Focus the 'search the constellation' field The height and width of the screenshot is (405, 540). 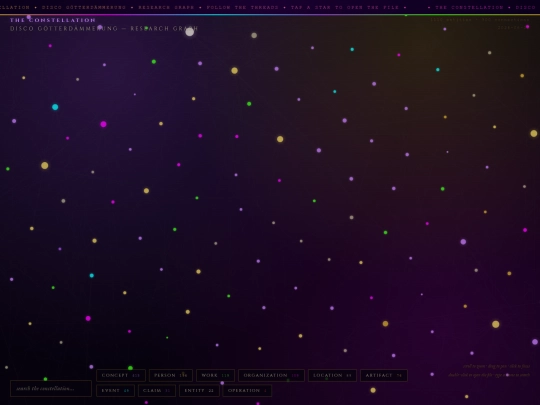(51, 388)
